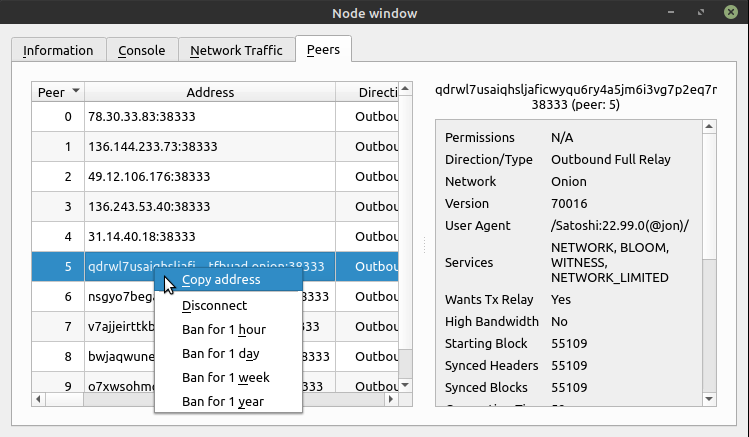The width and height of the screenshot is (749, 437).
Task: Click the peer table scroll-up arrow
Action: click(x=405, y=88)
